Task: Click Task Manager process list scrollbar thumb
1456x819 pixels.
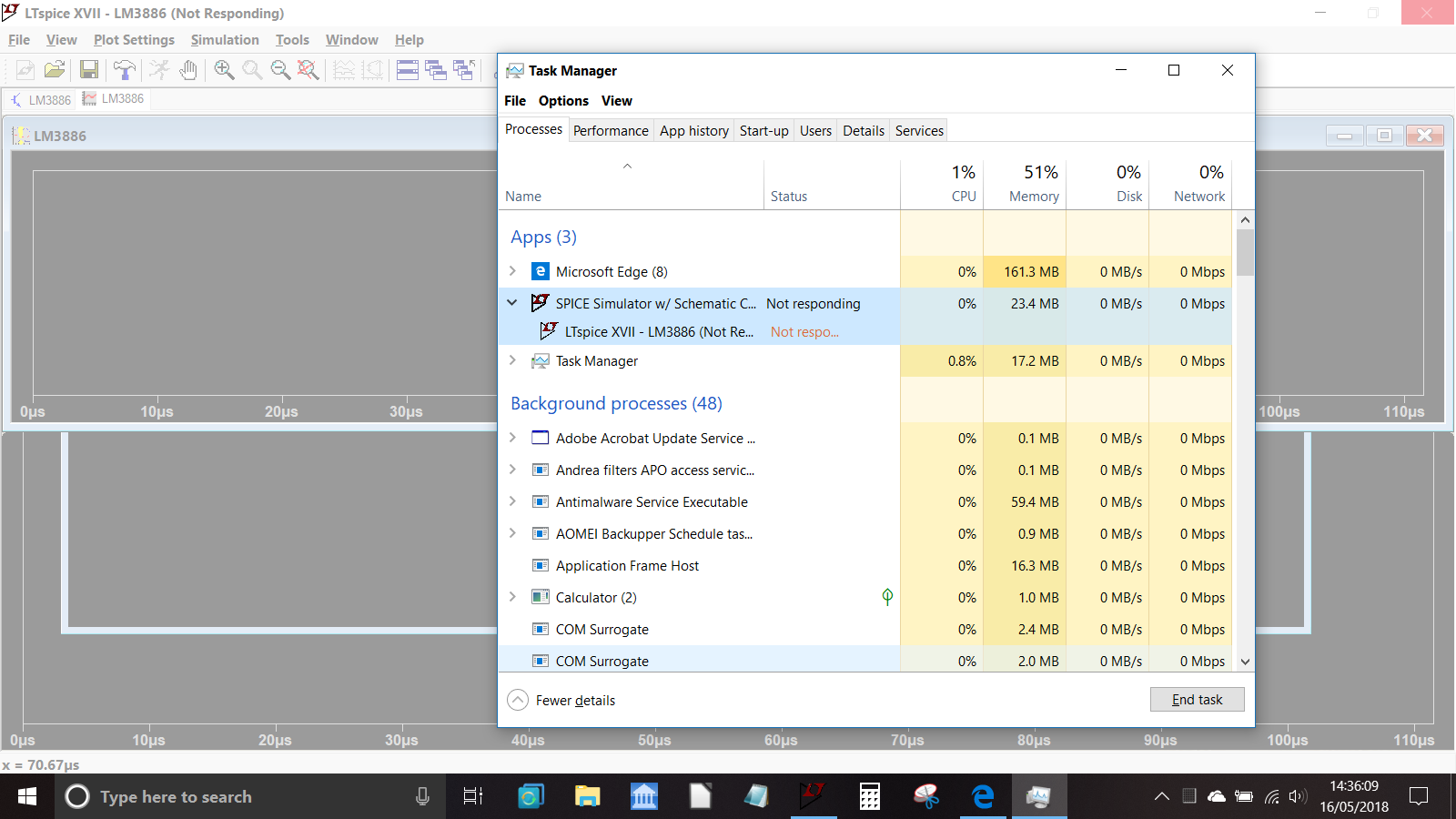Action: (1245, 252)
